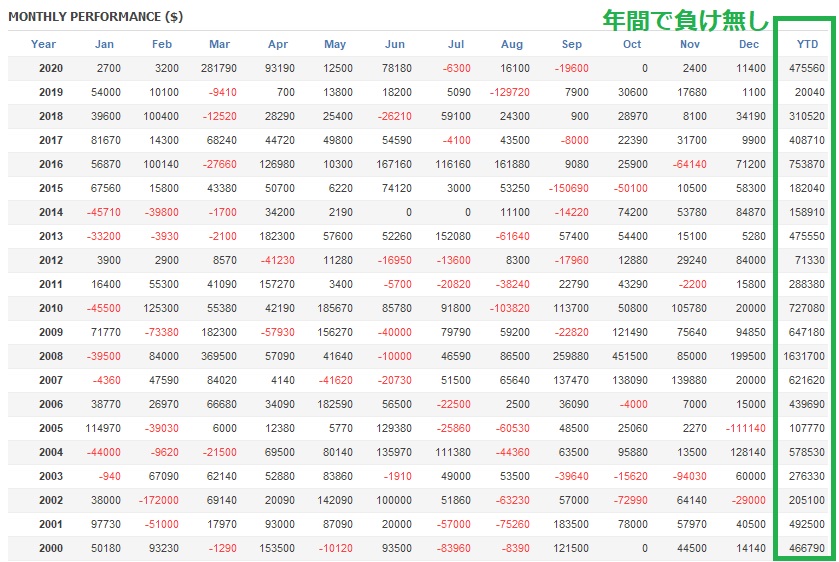Click the 2011 April value 157270
This screenshot has width=839, height=562.
(277, 284)
